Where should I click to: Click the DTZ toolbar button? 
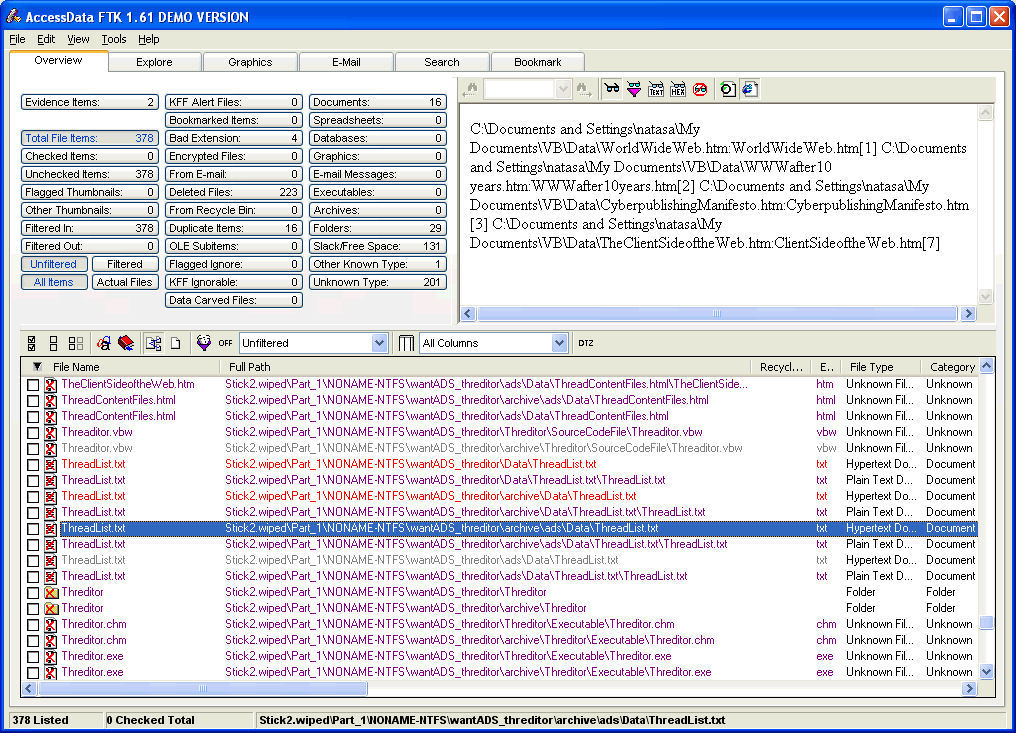pos(586,343)
